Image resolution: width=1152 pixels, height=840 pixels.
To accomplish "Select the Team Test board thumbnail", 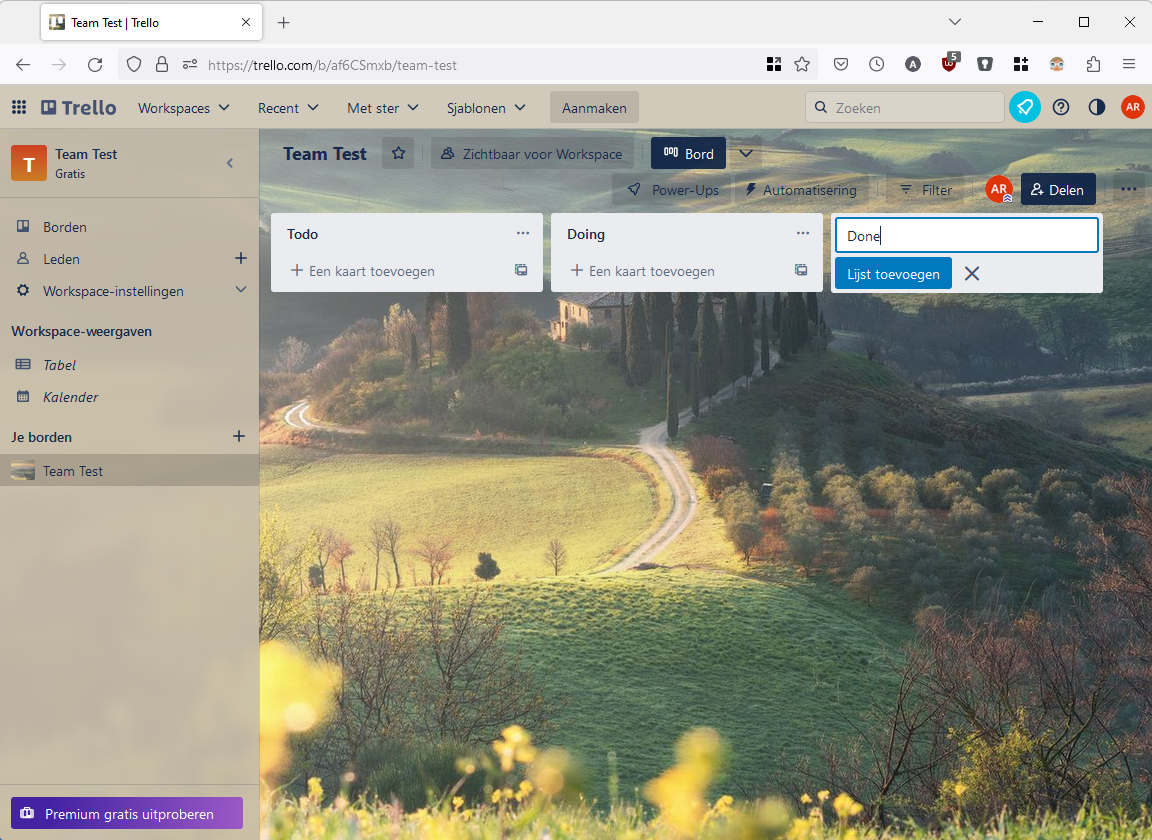I will (23, 471).
